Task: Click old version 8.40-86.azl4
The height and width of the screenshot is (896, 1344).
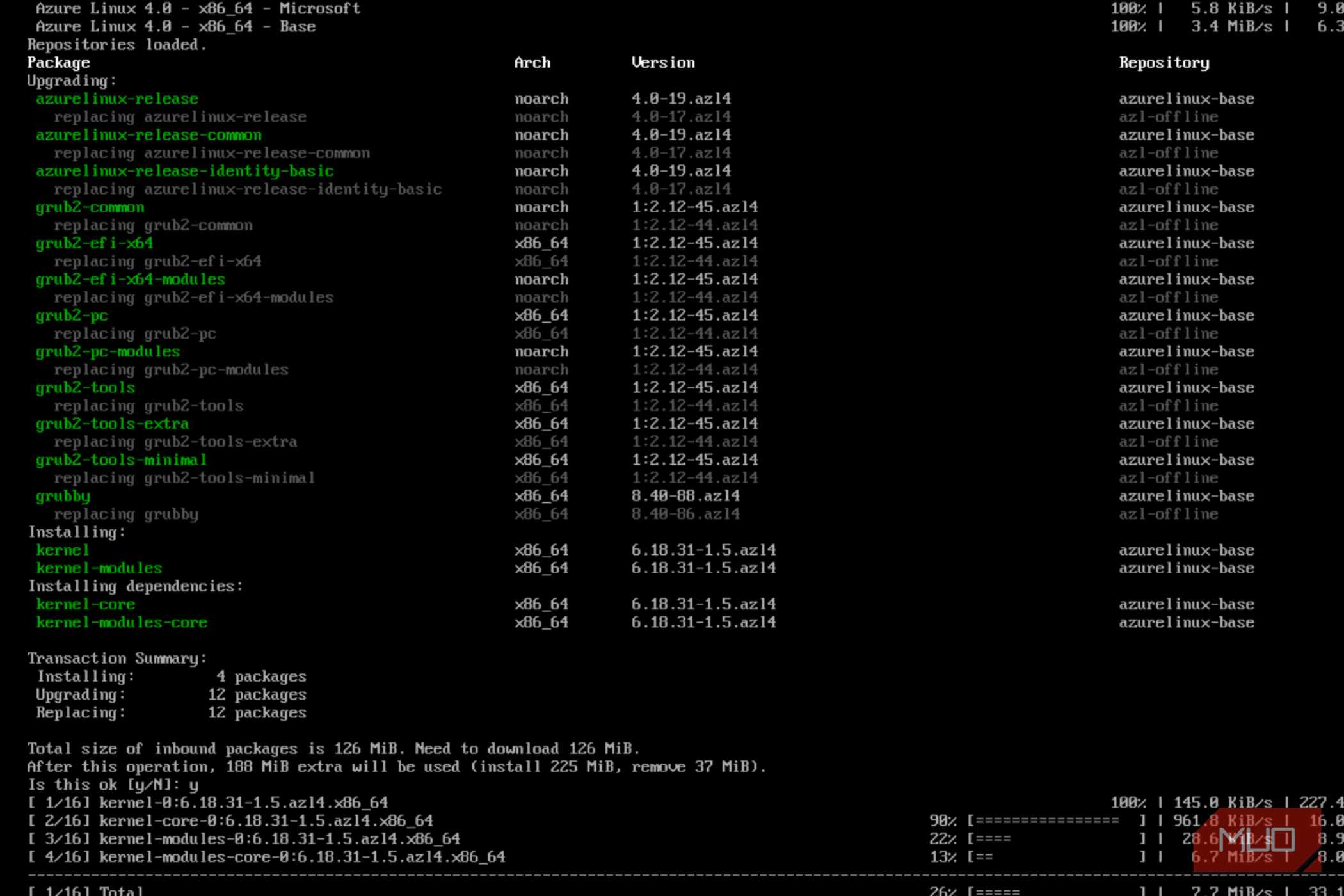Action: coord(685,514)
